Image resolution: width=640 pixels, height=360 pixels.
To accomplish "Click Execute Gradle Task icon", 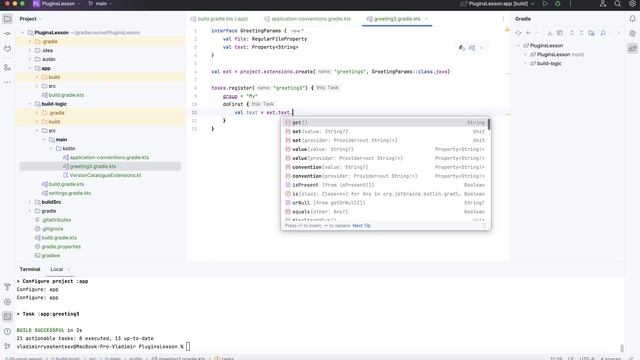I will point(560,33).
